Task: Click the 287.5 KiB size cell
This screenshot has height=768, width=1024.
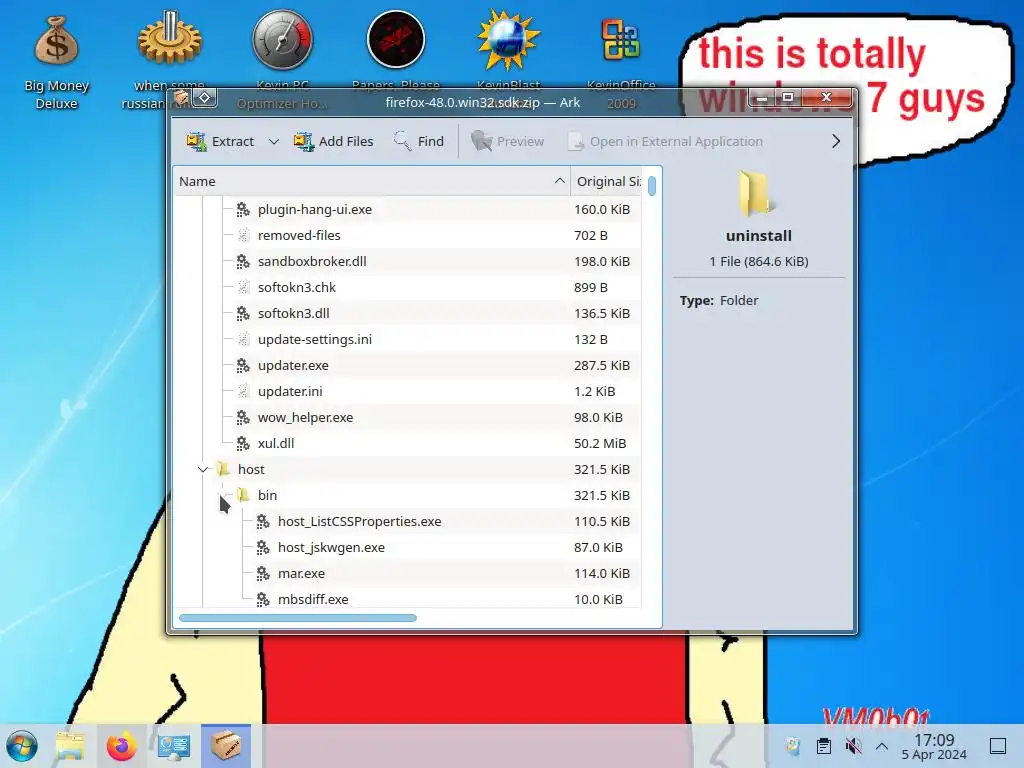Action: [602, 365]
